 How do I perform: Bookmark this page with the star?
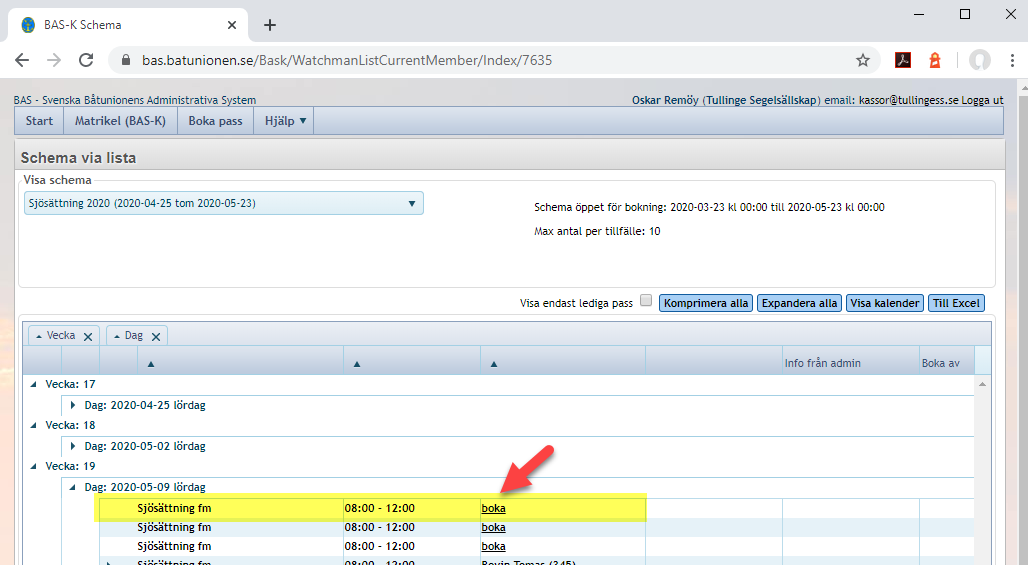tap(863, 60)
